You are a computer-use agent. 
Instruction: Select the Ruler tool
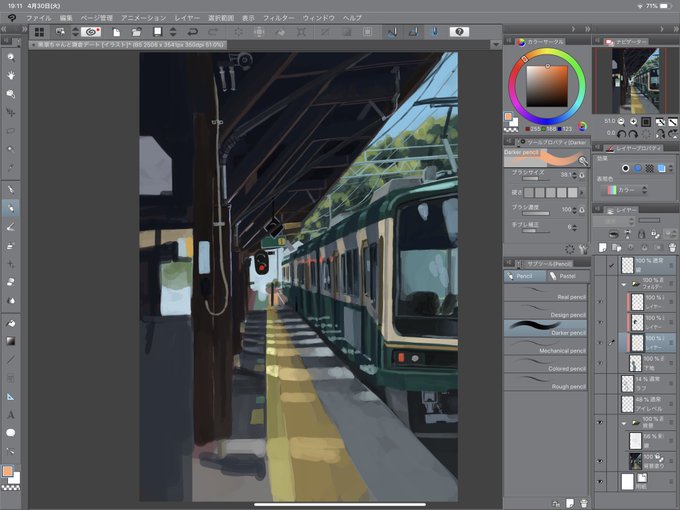11,396
